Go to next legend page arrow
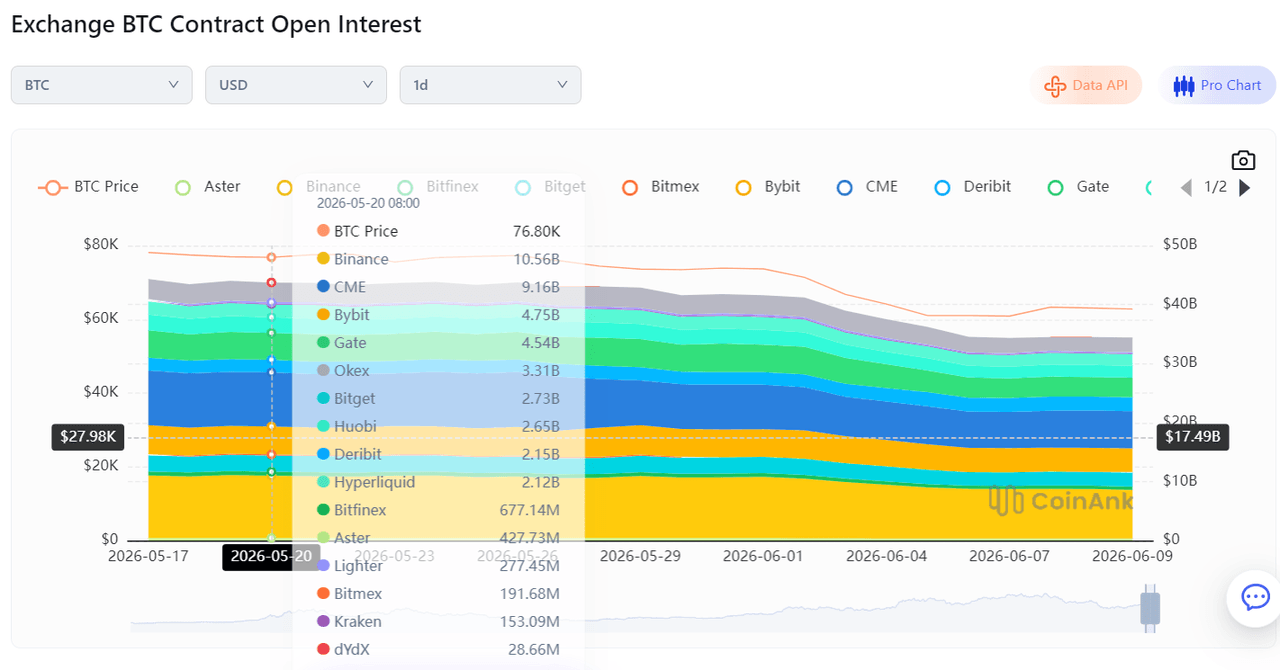The image size is (1280, 670). [1245, 187]
